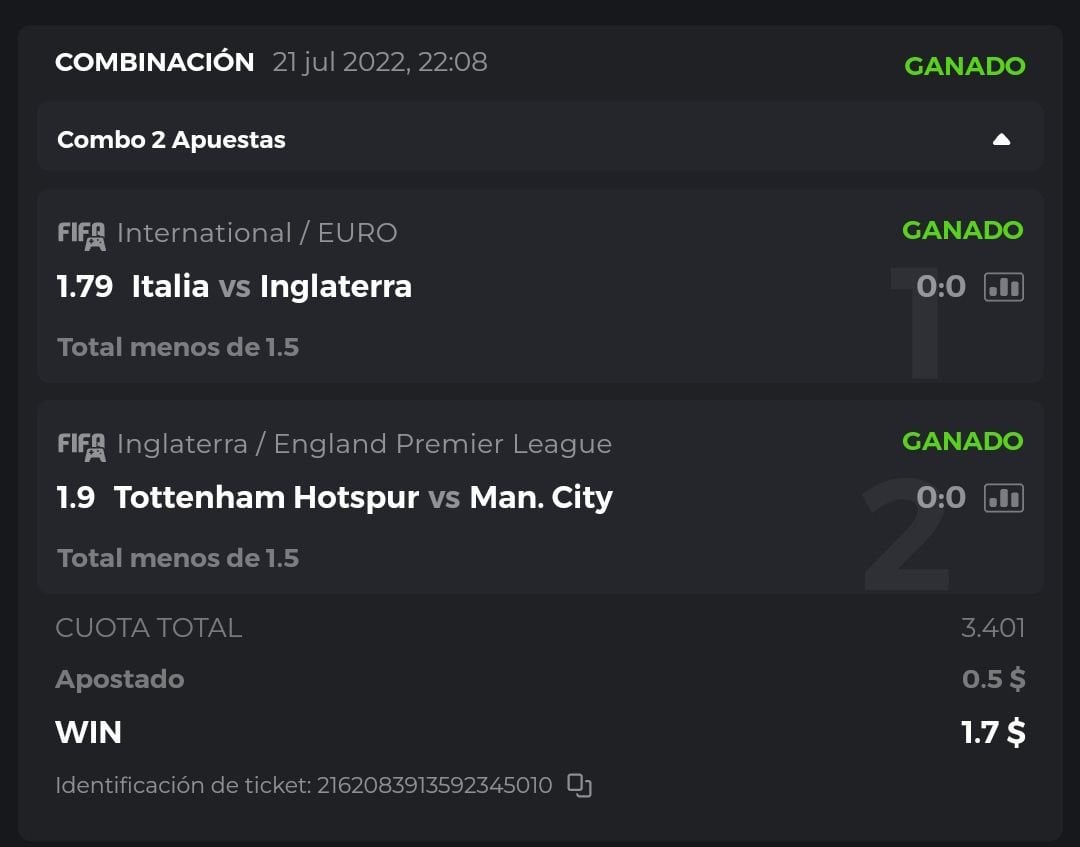Click FIFA icon beside International / EURO
The height and width of the screenshot is (847, 1080).
tap(81, 235)
